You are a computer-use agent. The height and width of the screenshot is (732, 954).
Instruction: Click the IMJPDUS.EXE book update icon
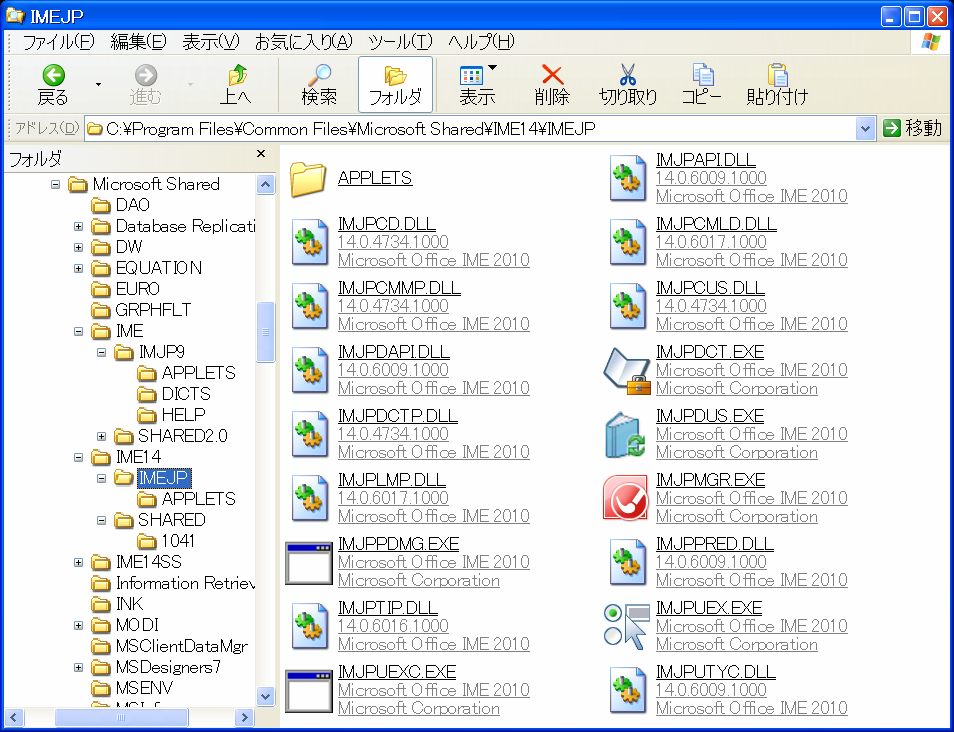[x=627, y=435]
